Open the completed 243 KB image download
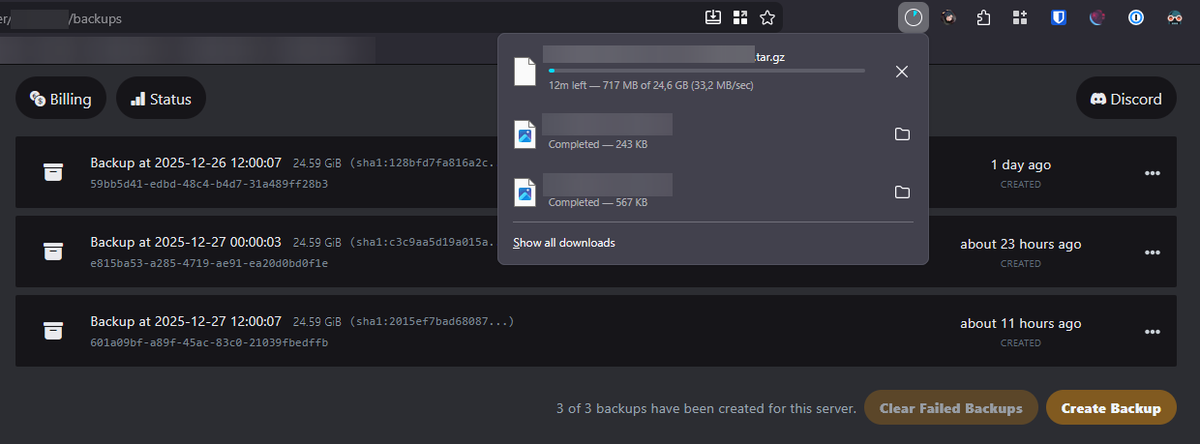Image resolution: width=1200 pixels, height=444 pixels. click(525, 135)
